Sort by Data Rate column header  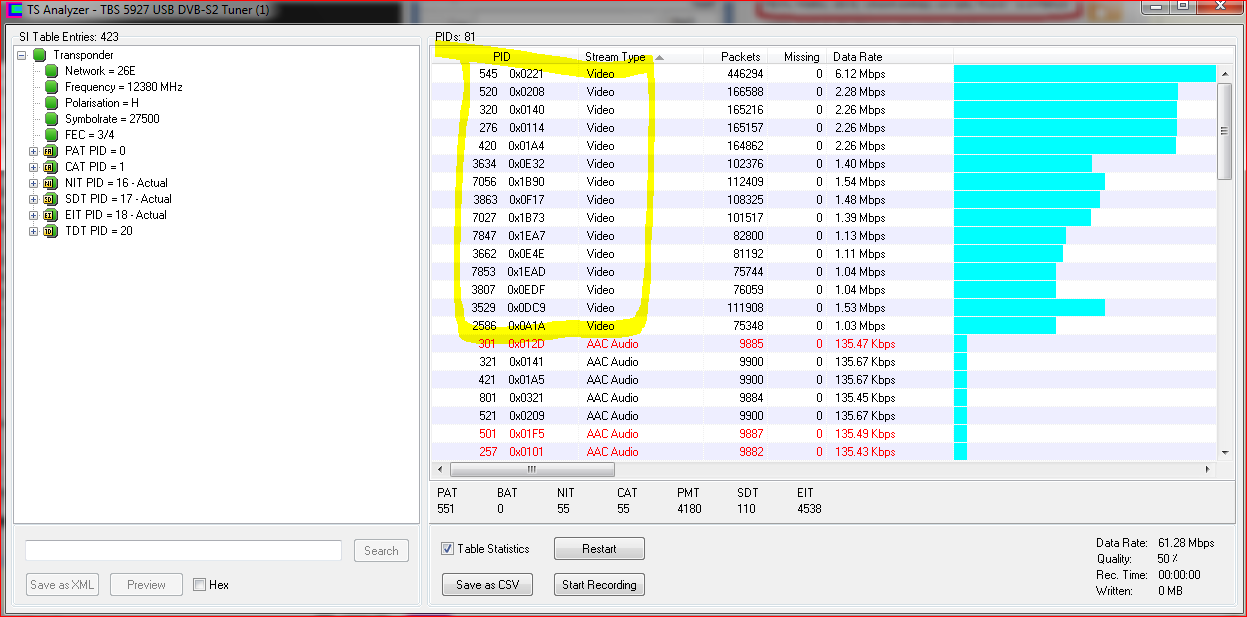click(857, 57)
